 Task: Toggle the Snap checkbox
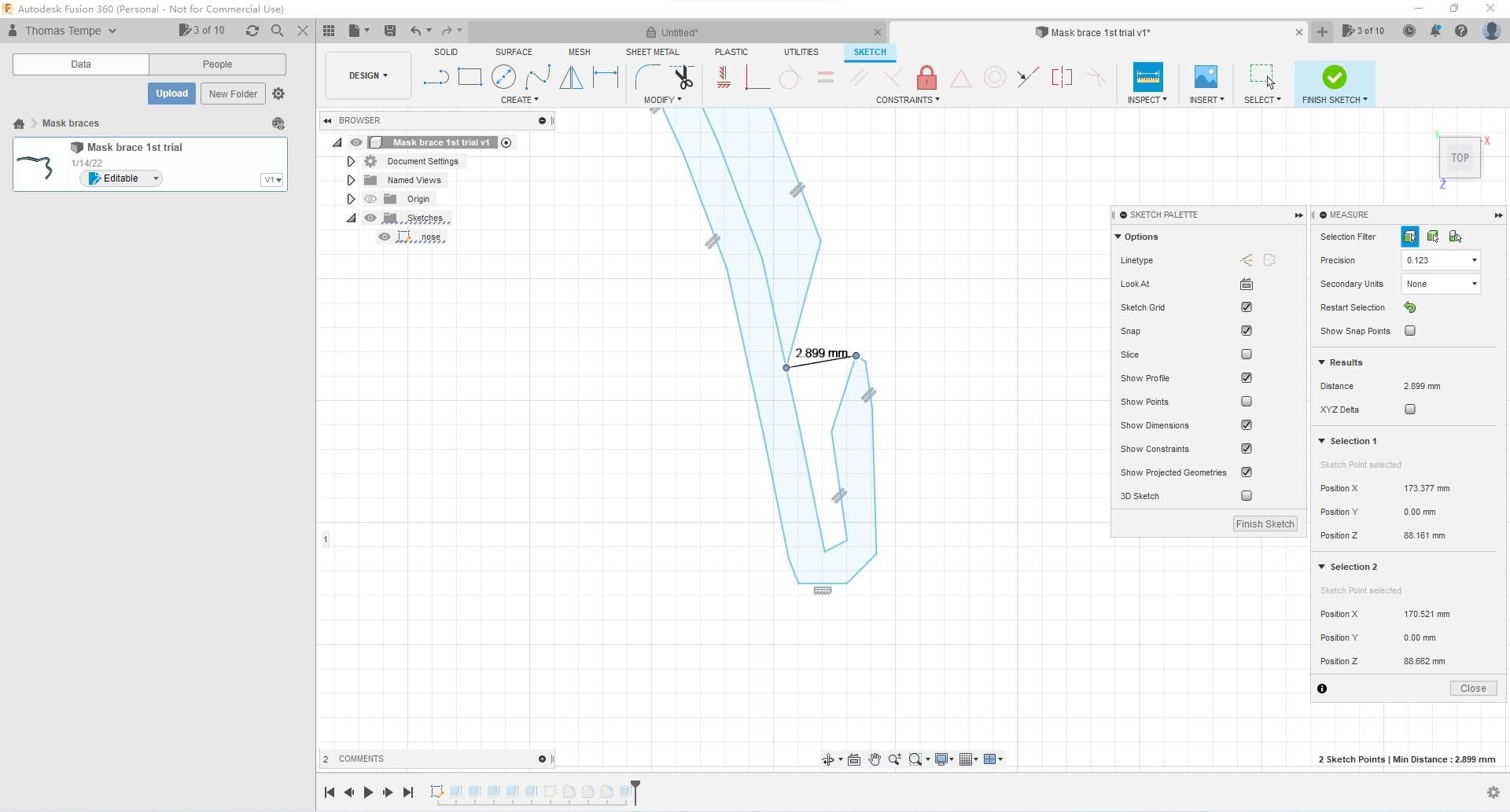pyautogui.click(x=1247, y=331)
